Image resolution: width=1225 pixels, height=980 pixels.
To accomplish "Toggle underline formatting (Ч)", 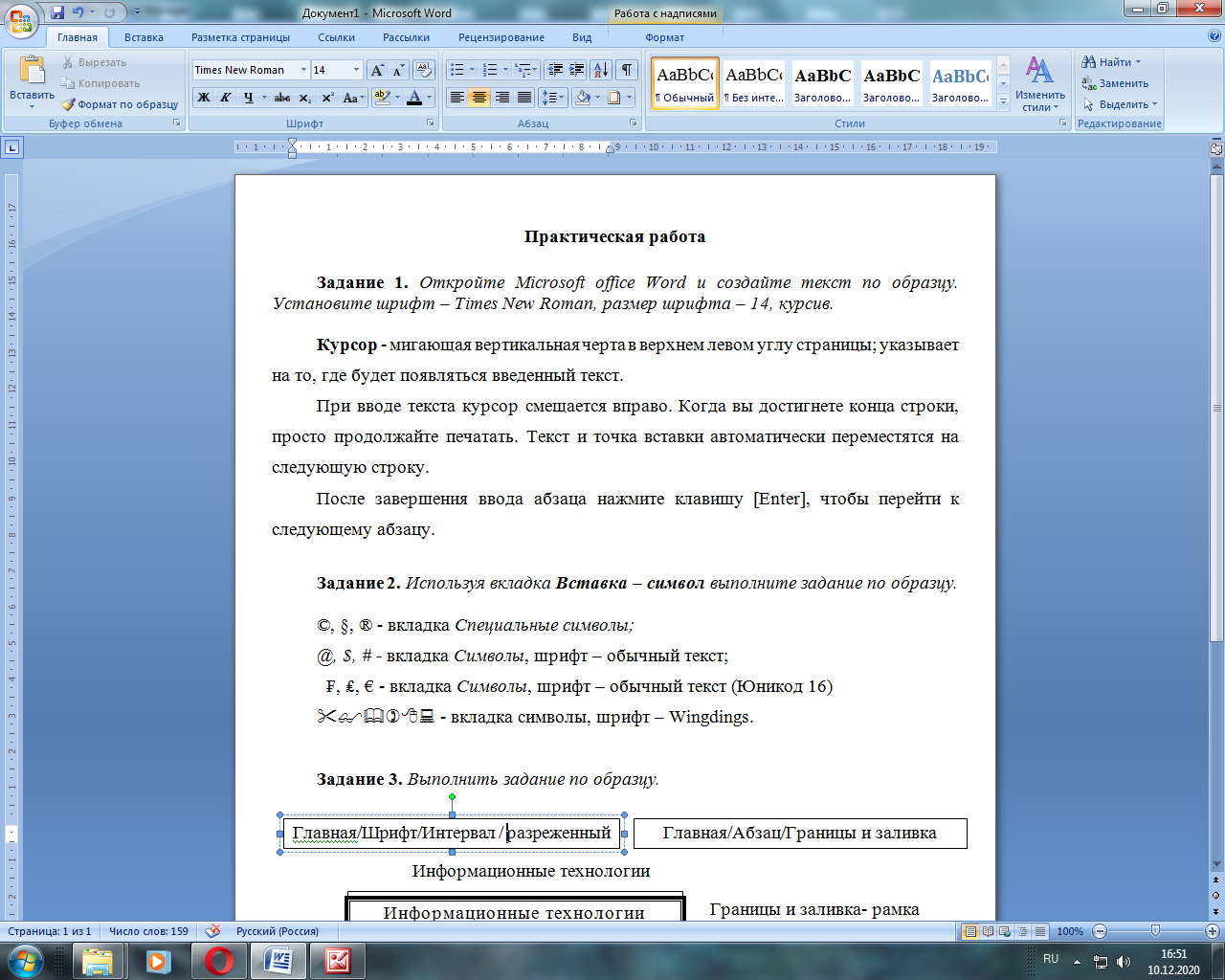I will (x=248, y=98).
